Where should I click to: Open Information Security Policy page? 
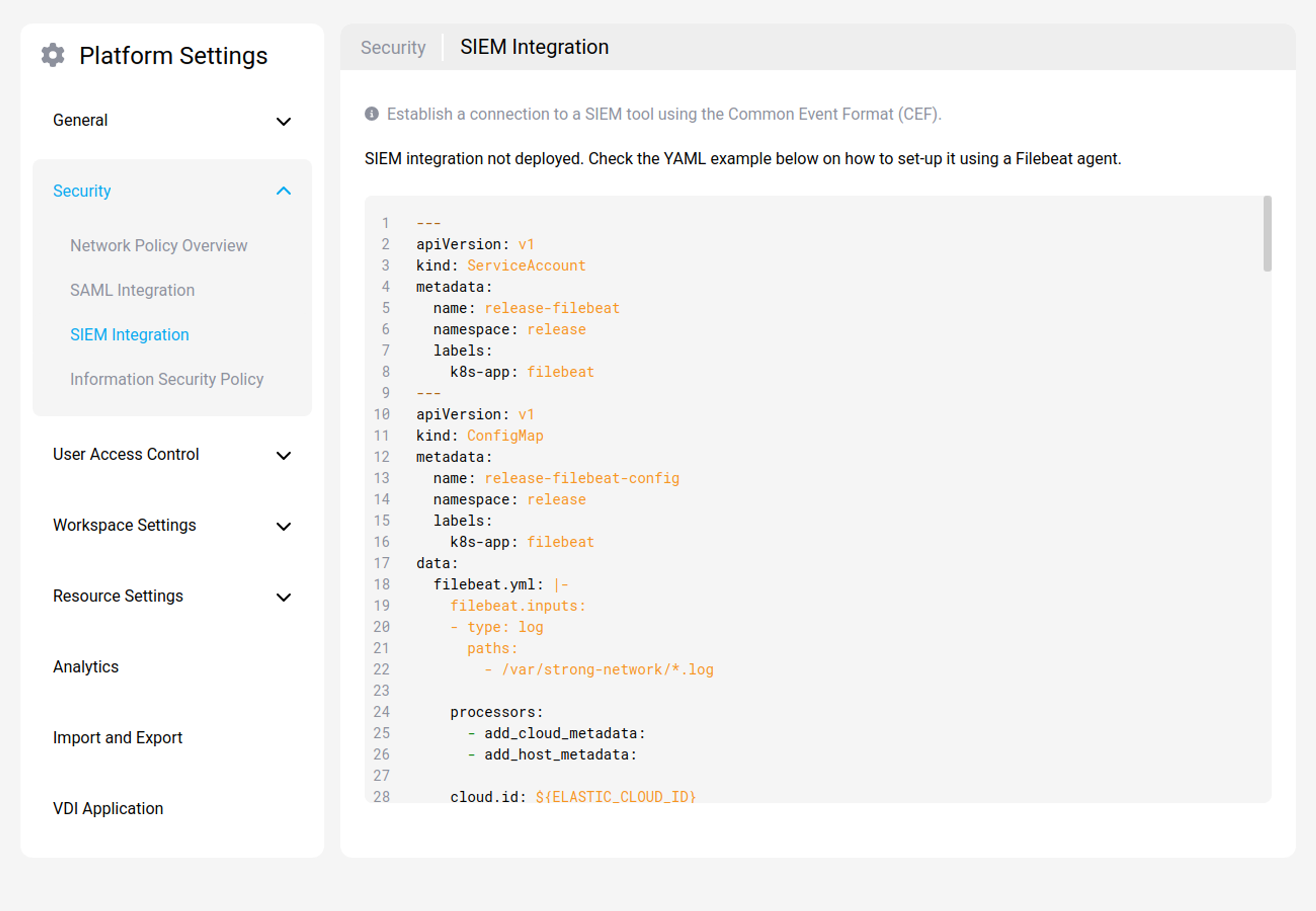click(167, 379)
